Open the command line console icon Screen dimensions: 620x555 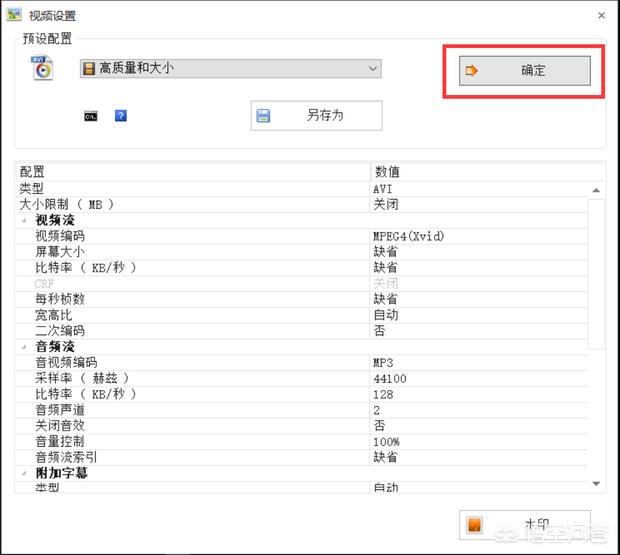(91, 116)
